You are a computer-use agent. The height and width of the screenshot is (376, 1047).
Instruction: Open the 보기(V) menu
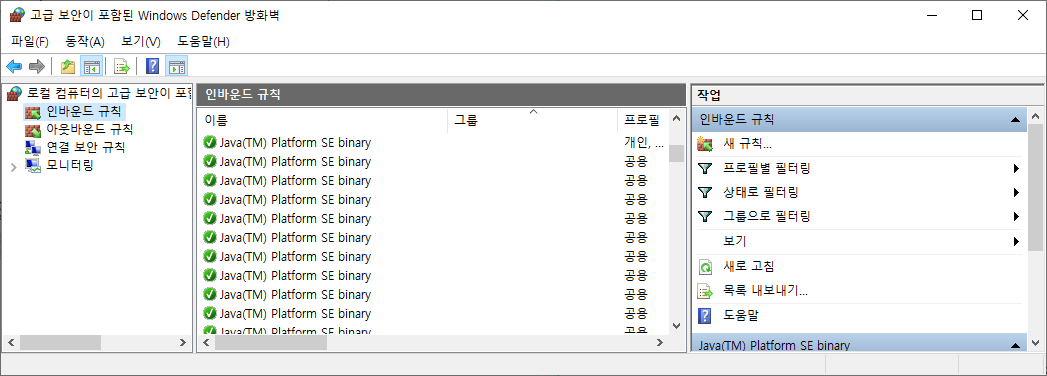point(141,41)
